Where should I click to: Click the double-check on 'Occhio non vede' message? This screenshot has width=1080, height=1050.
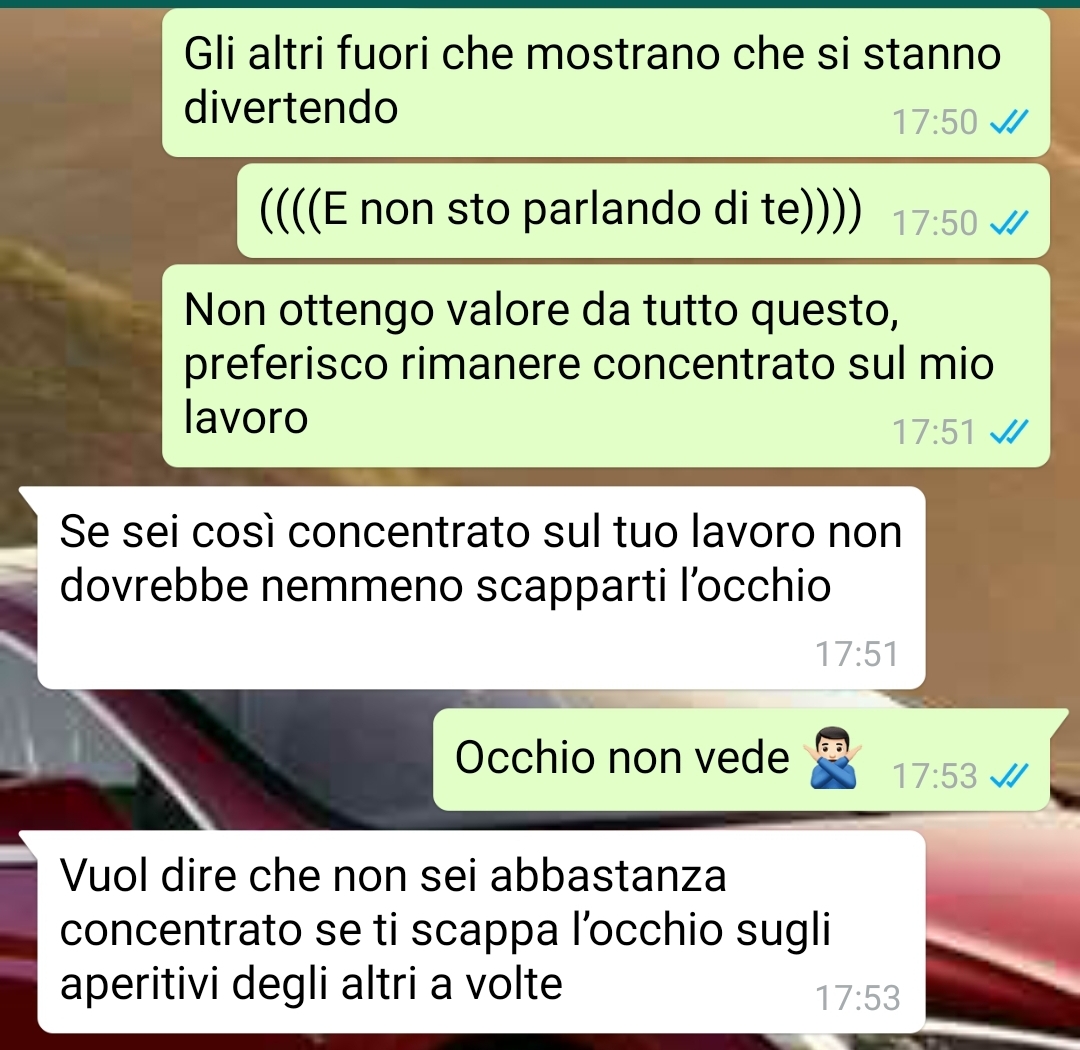[1008, 776]
